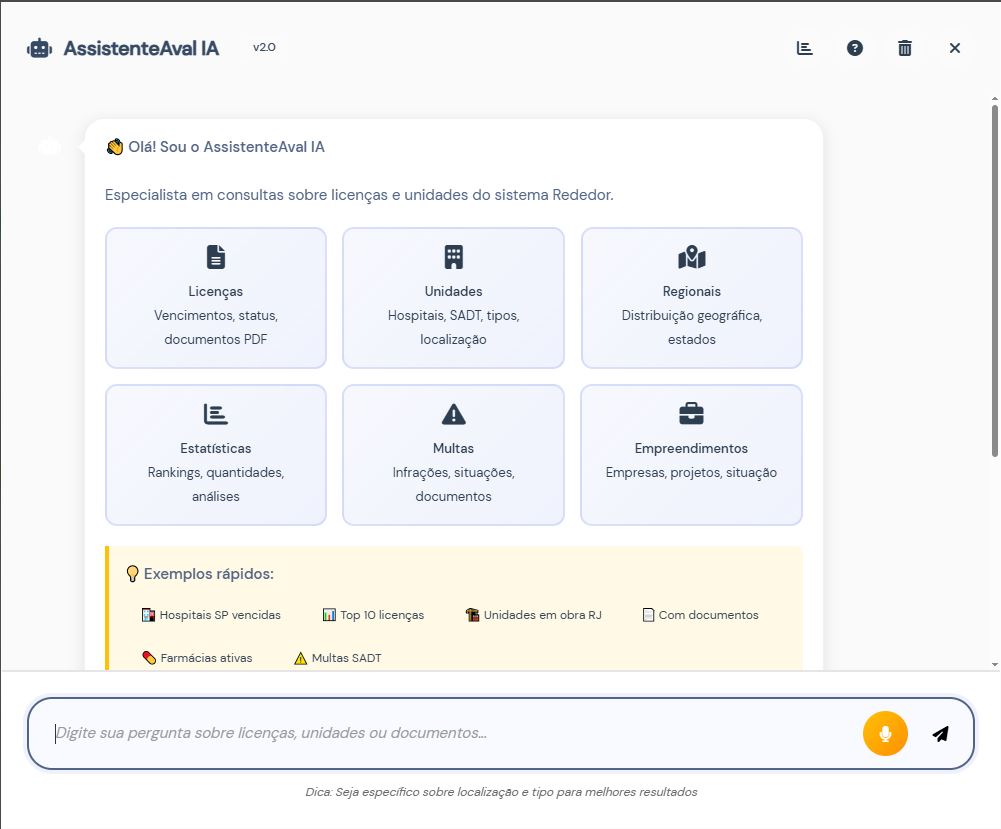Viewport: 1001px width, 829px height.
Task: Choose the 'Top 10 licenças' quick example
Action: click(373, 615)
